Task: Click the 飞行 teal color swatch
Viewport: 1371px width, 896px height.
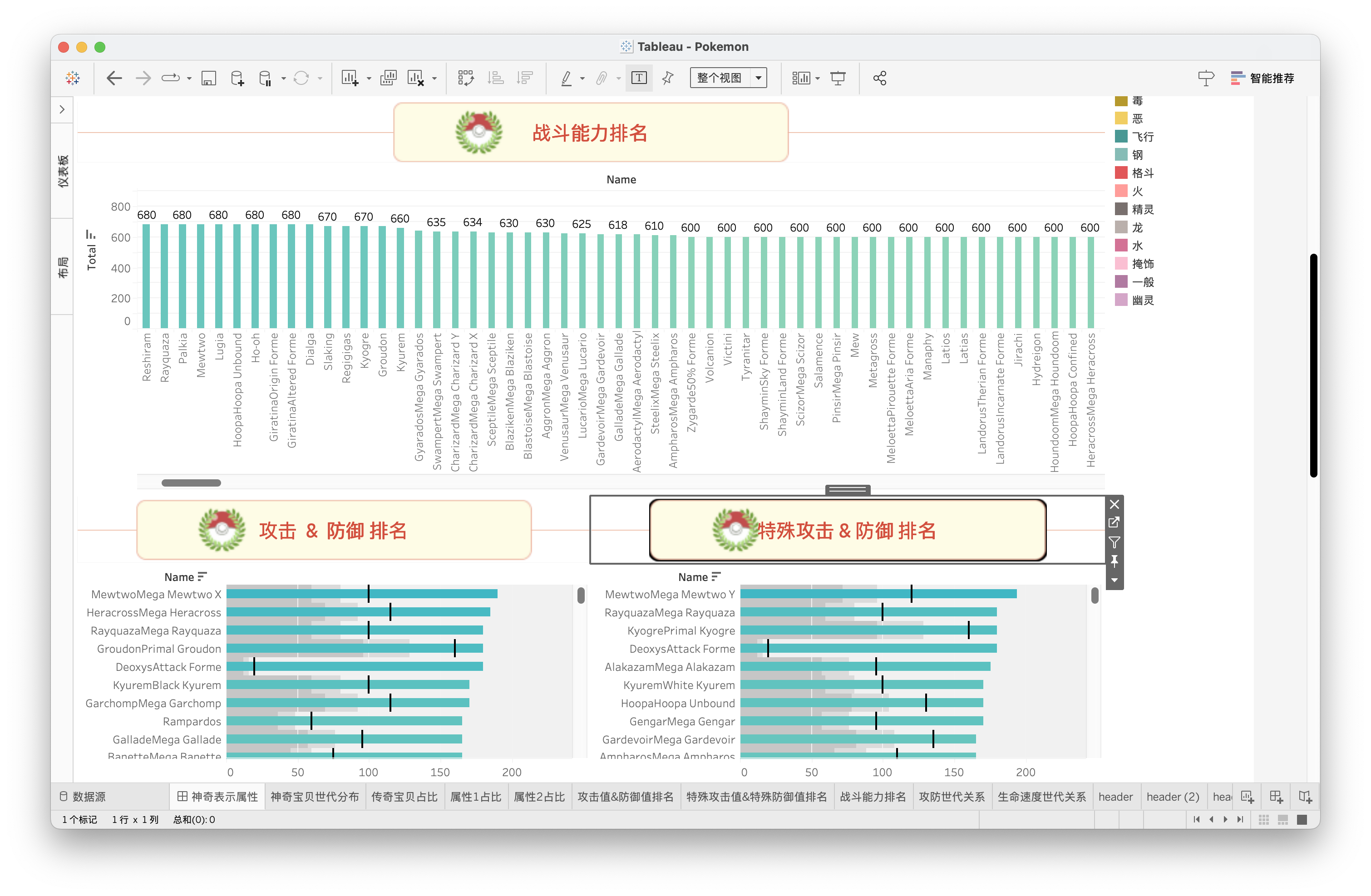Action: (1121, 137)
